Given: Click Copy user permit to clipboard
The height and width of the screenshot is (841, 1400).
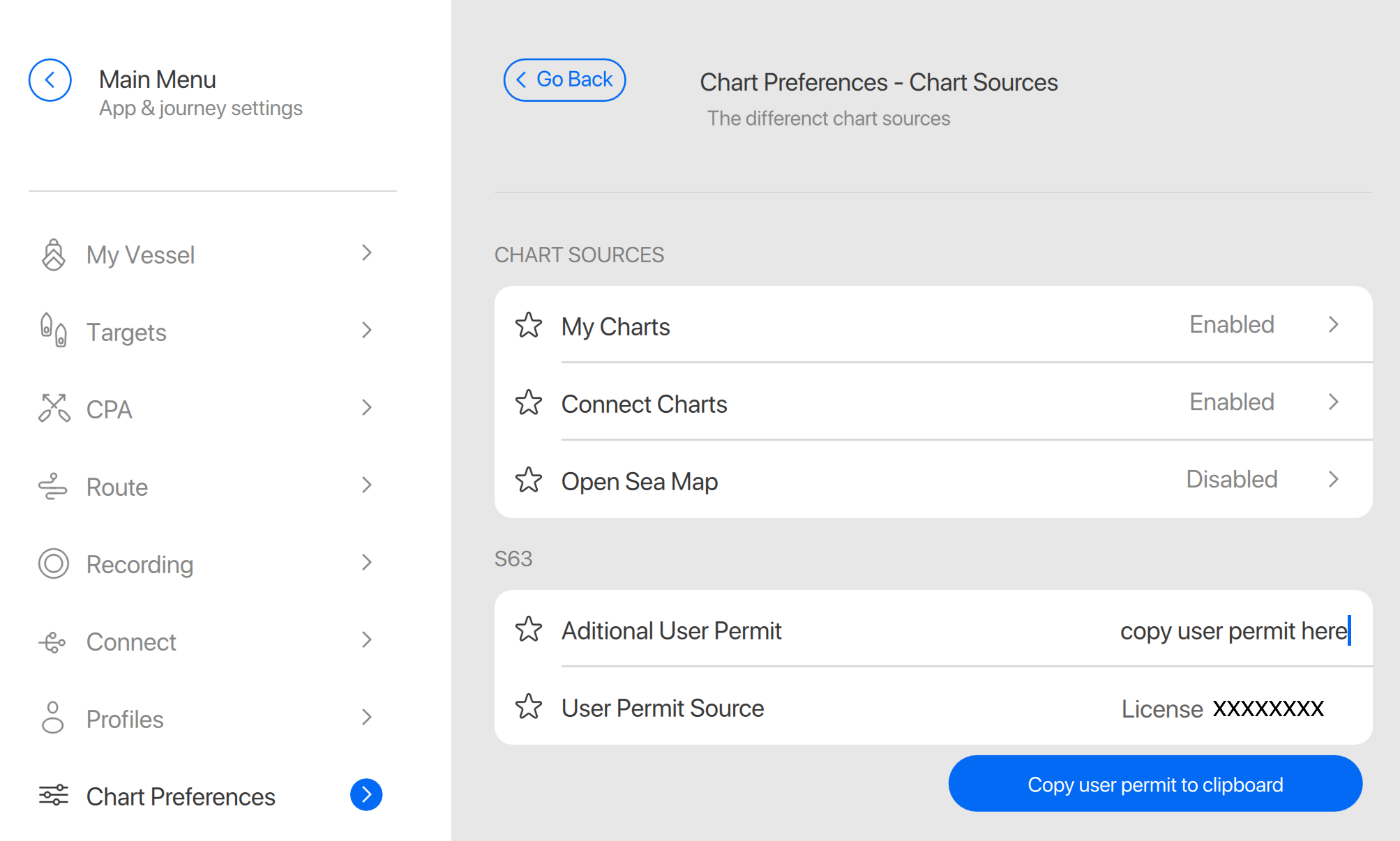Looking at the screenshot, I should (1154, 785).
